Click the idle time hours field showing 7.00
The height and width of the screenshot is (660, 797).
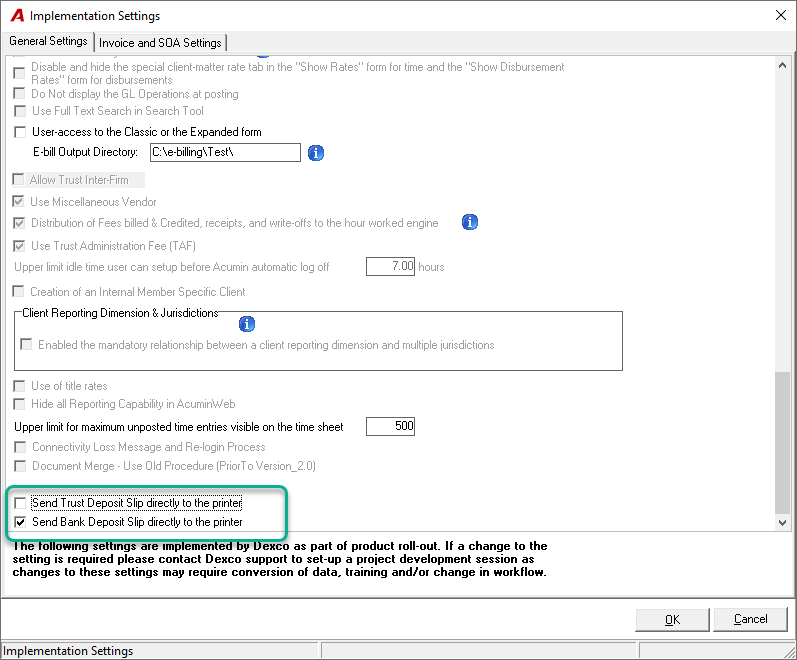[x=390, y=266]
